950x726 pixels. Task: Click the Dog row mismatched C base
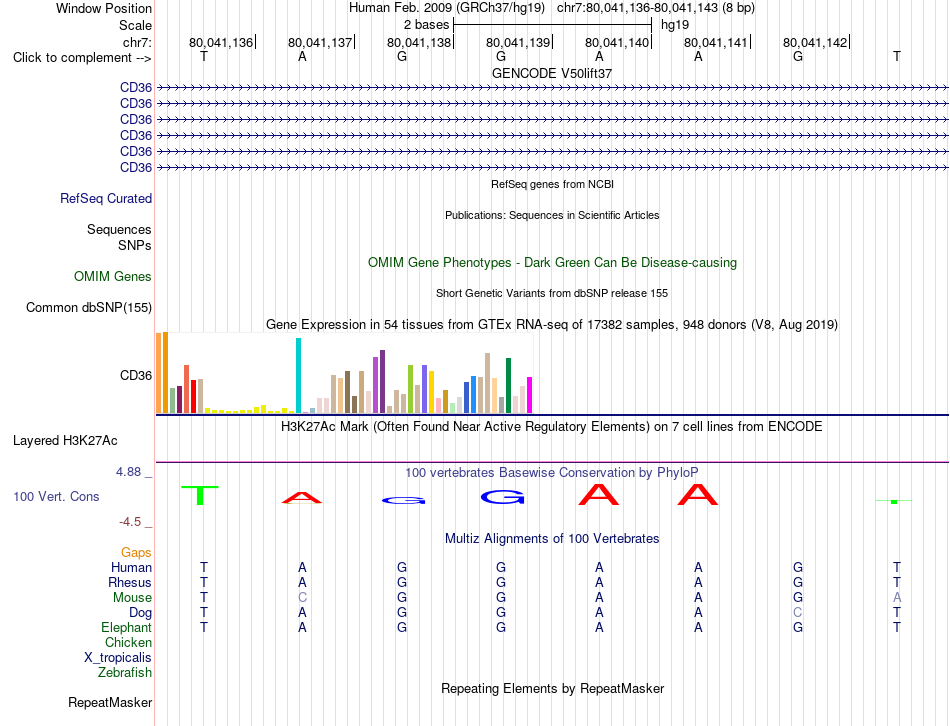click(797, 613)
